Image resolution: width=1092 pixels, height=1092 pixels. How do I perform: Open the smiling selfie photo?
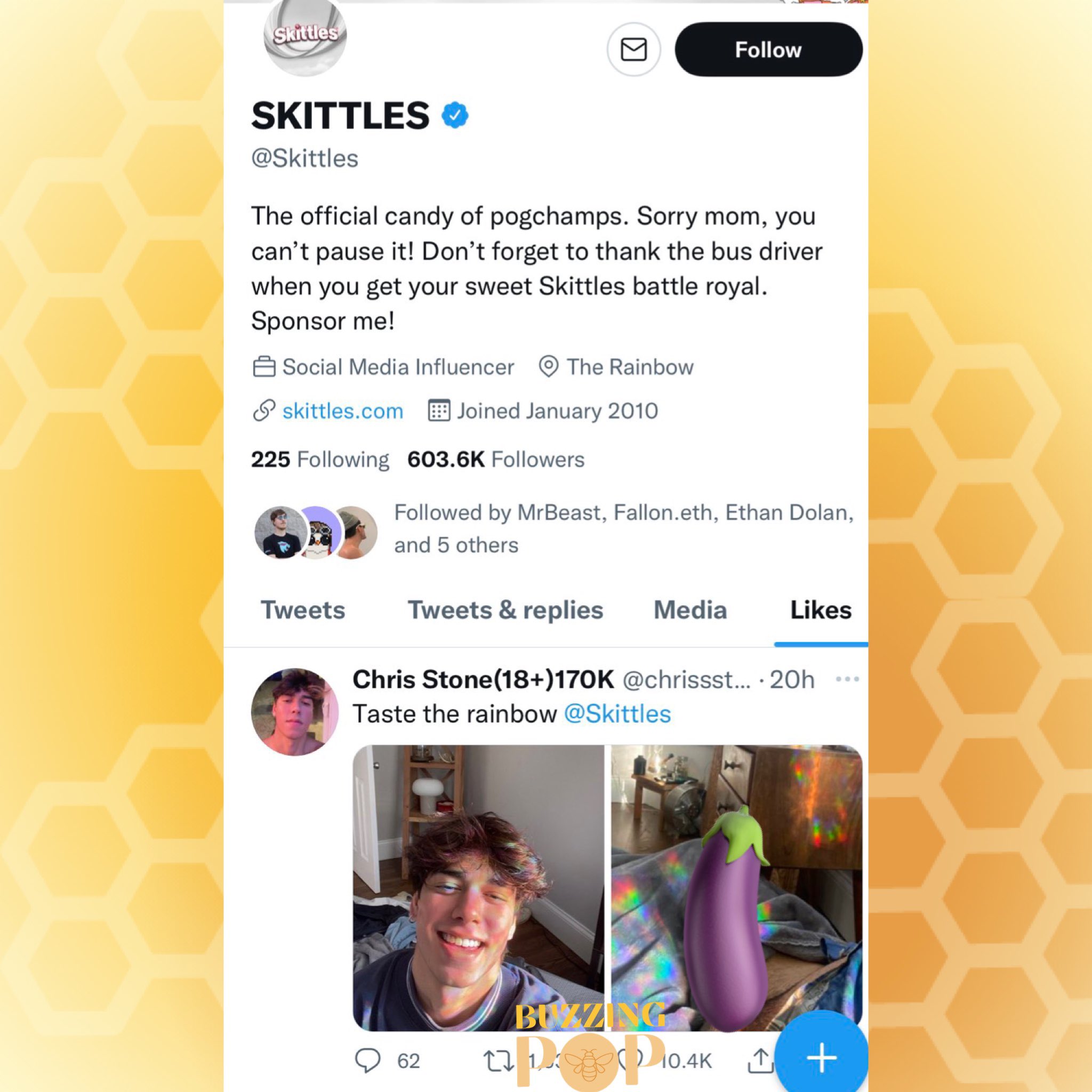(x=478, y=888)
